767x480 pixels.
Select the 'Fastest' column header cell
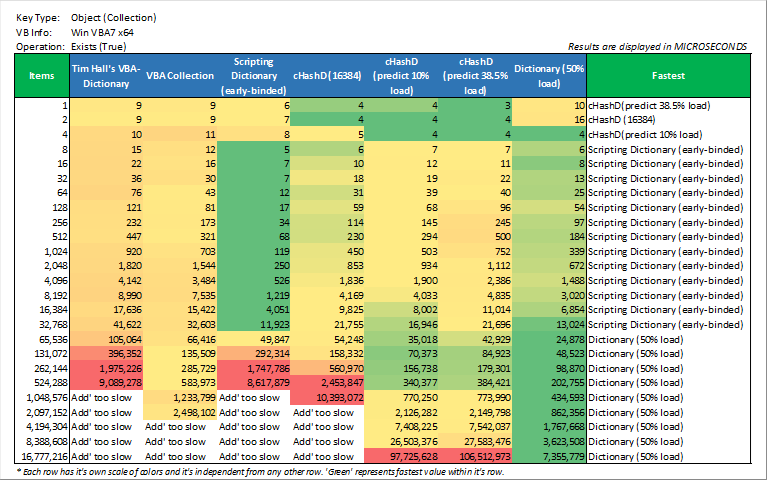(667, 75)
